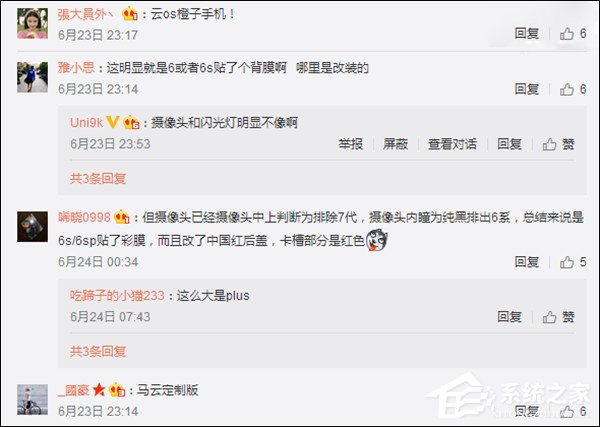The image size is (600, 427).
Task: Click 回复 on Uni9k's reply
Action: 509,144
